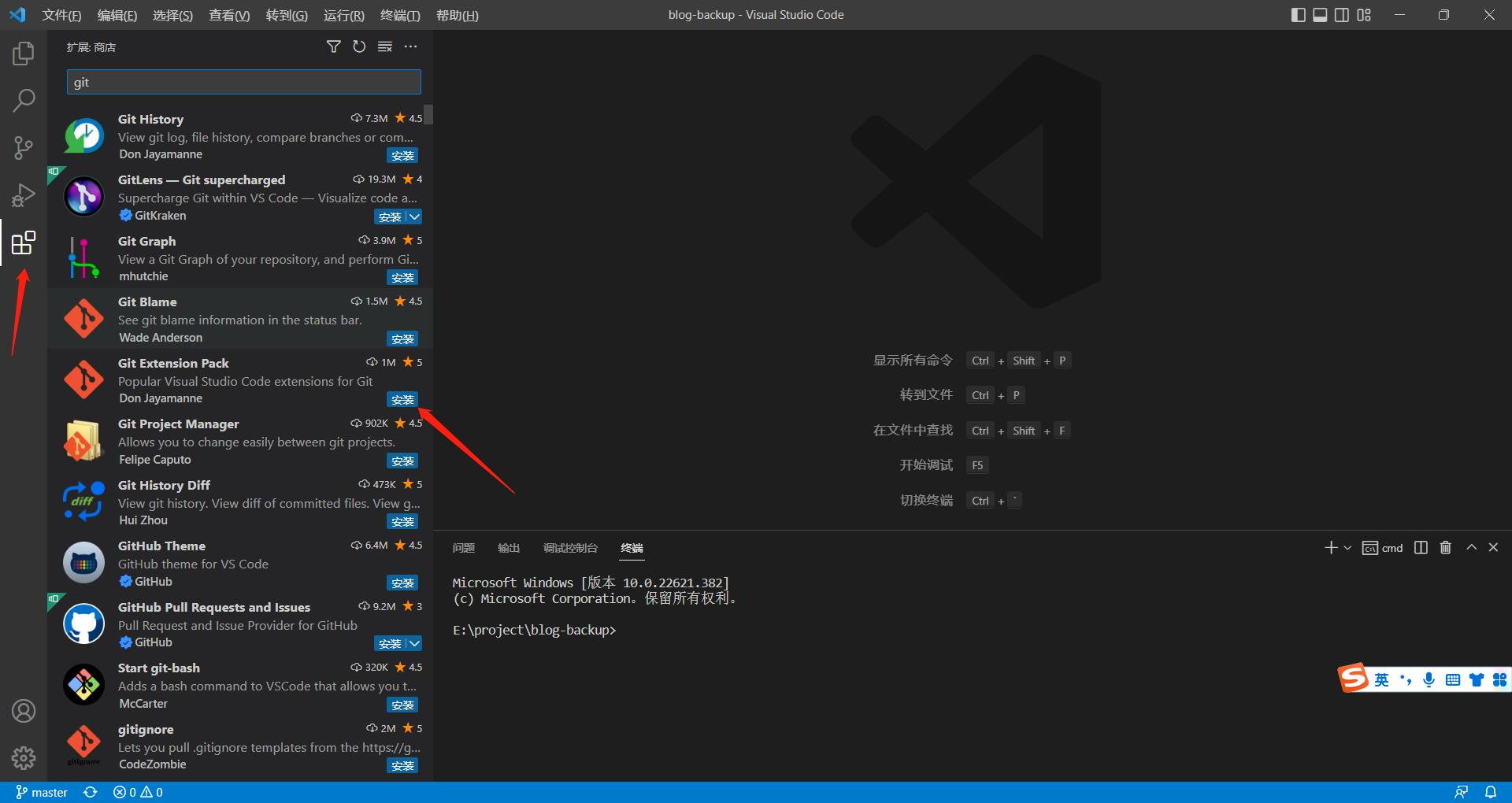
Task: Open the 终端(T) menu in menu bar
Action: (399, 16)
